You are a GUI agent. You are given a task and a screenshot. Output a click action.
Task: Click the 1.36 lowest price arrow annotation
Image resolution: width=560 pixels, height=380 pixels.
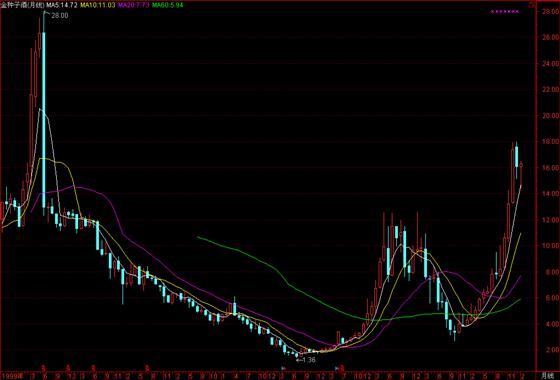click(x=306, y=360)
